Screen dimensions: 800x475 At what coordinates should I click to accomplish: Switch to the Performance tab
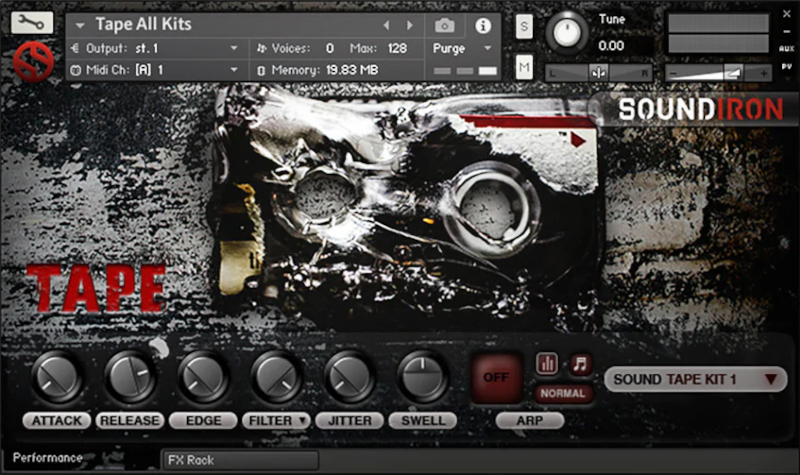pyautogui.click(x=48, y=458)
